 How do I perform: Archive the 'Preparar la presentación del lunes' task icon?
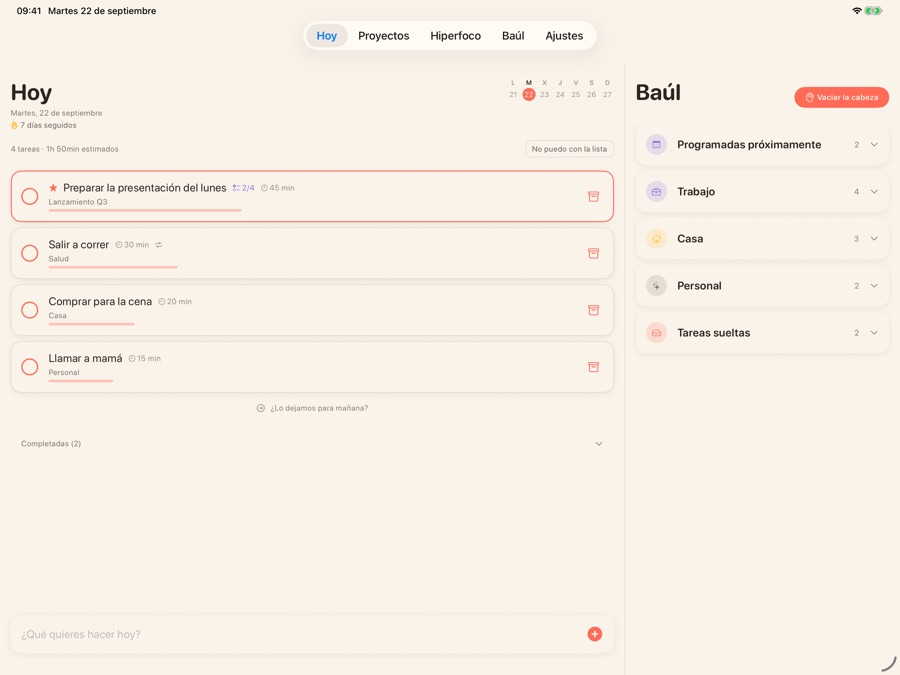pyautogui.click(x=593, y=196)
